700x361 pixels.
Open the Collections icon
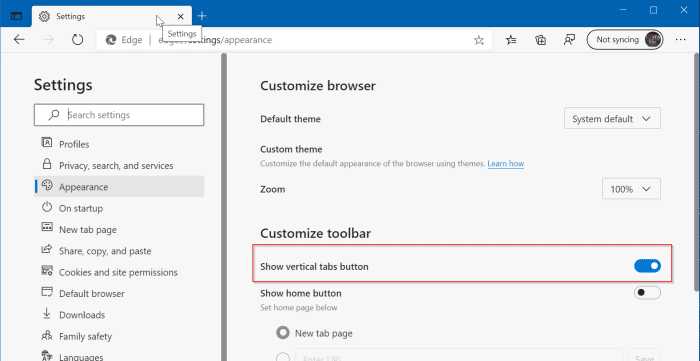(541, 40)
